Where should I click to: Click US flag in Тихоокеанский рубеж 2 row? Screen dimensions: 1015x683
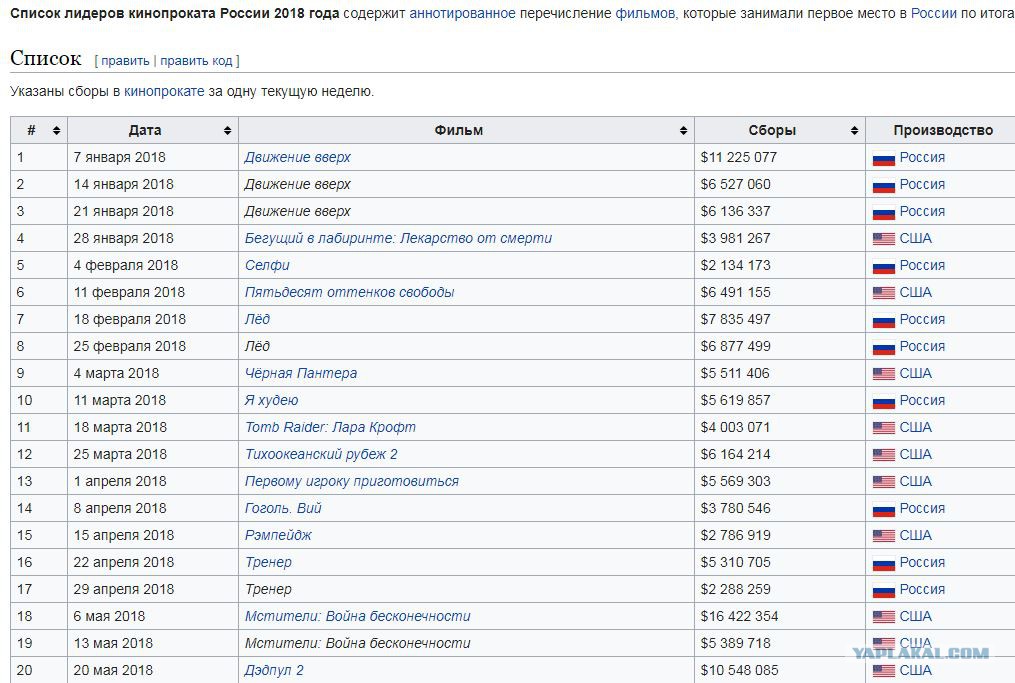[x=884, y=455]
